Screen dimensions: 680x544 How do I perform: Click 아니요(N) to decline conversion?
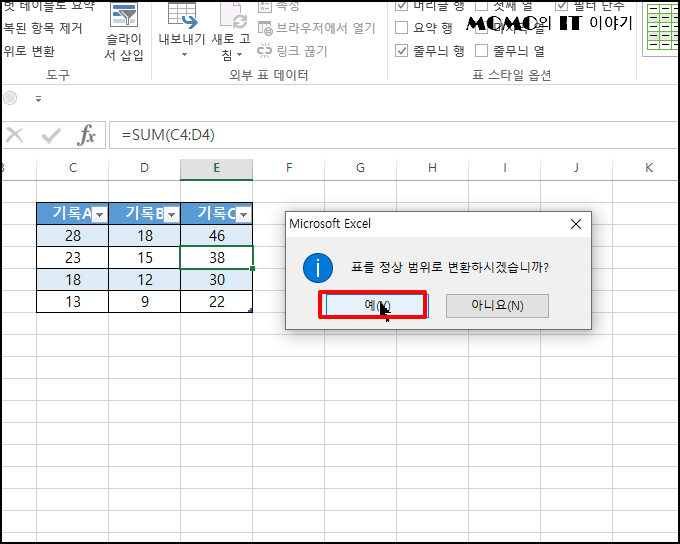(497, 306)
